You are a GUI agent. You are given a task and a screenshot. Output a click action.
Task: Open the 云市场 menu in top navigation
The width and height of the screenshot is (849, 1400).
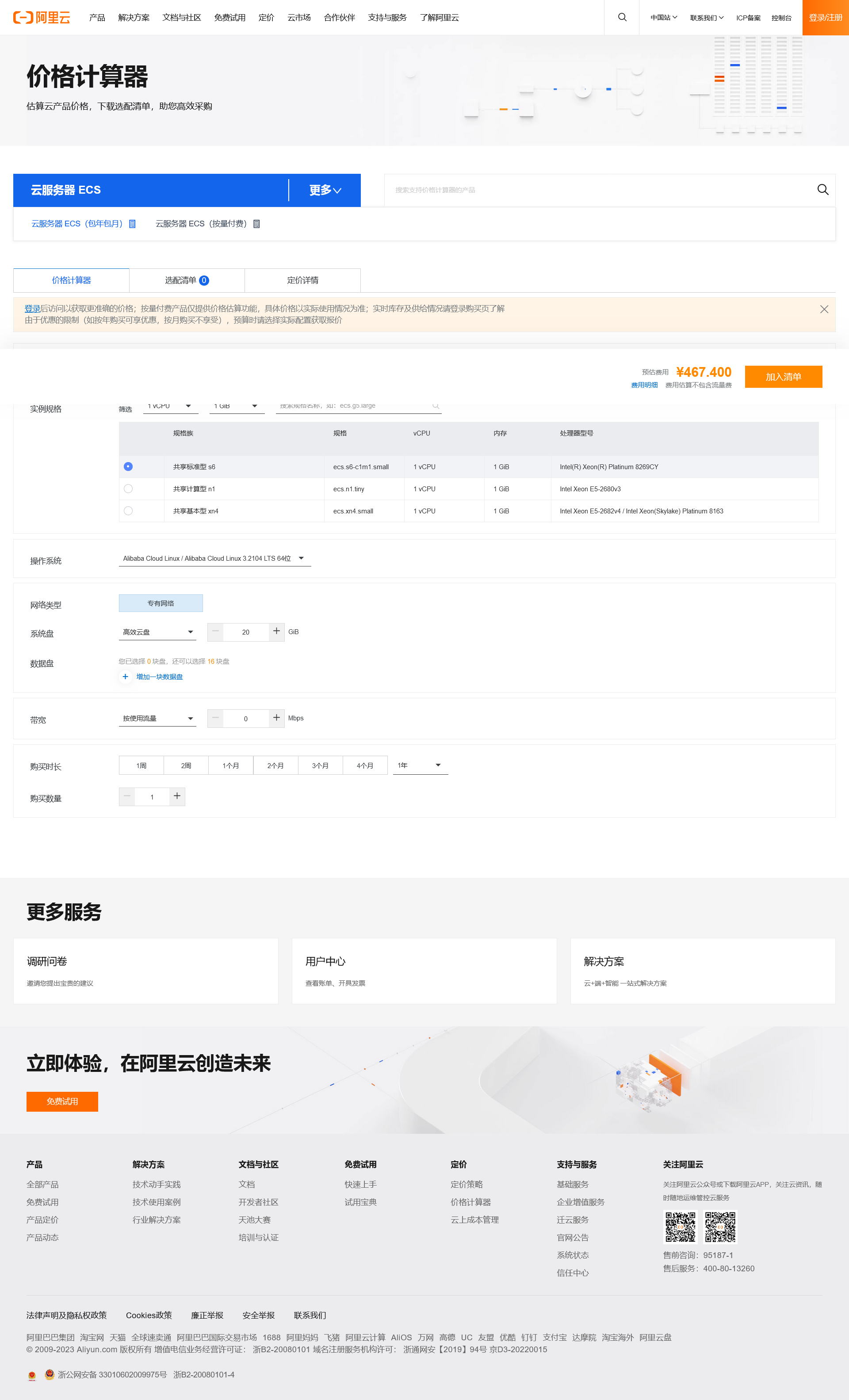click(x=299, y=17)
